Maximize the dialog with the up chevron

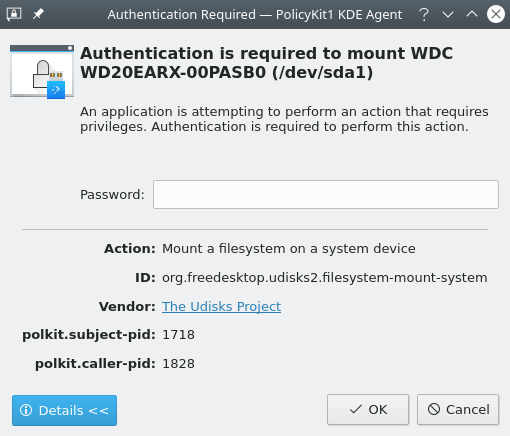point(472,14)
